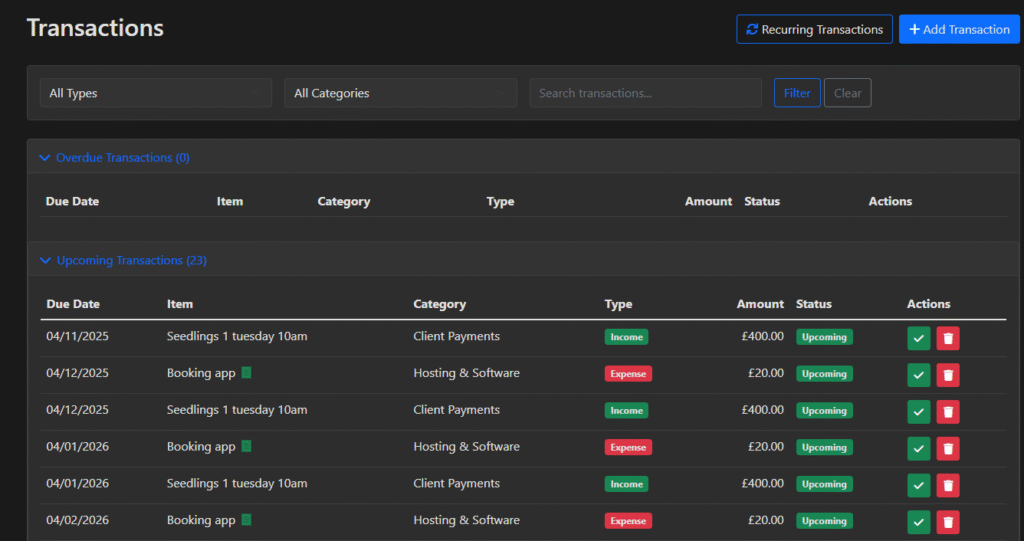The height and width of the screenshot is (541, 1024).
Task: Click the Upcoming status badge on first row
Action: coord(824,337)
